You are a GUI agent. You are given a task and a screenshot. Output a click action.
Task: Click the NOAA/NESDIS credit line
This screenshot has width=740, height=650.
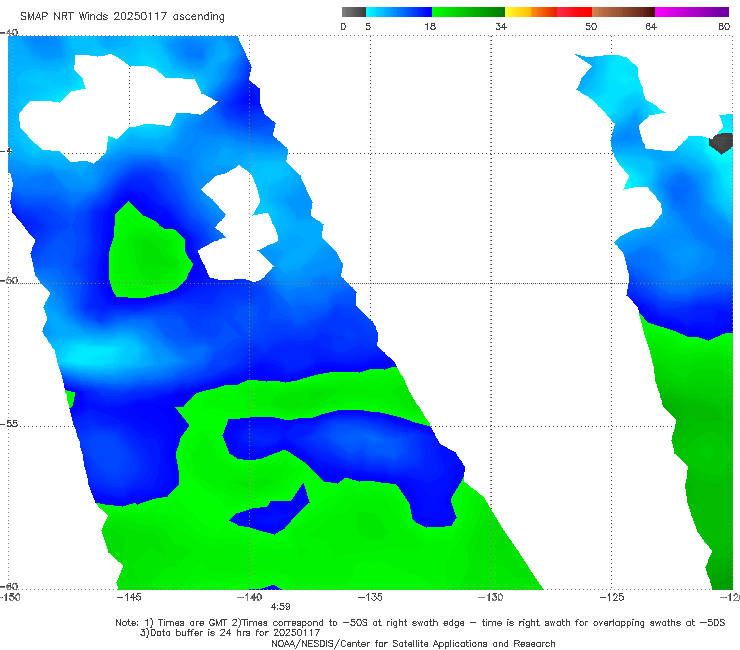(x=413, y=643)
